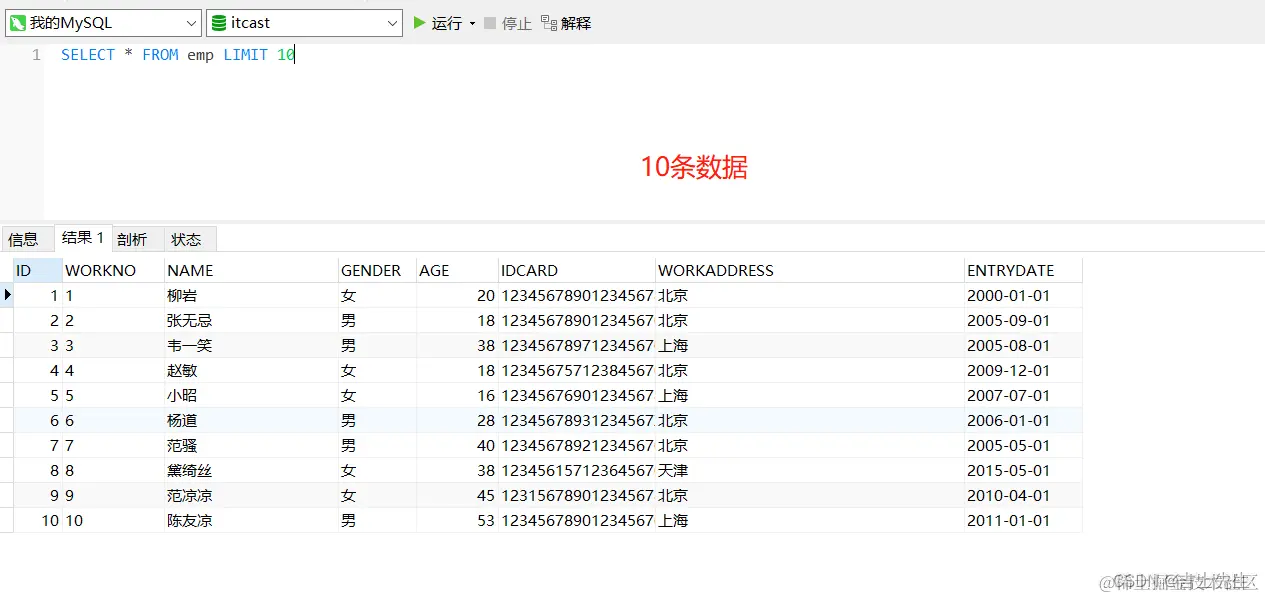Select the name cell 张无忌
Viewport: 1265px width, 599px height.
(251, 320)
